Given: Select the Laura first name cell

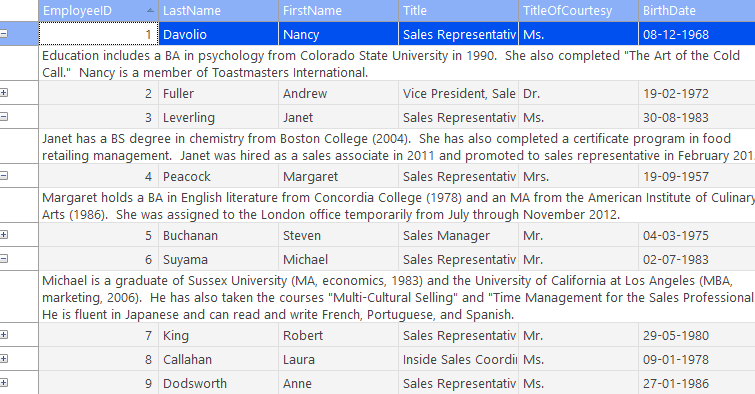Looking at the screenshot, I should pyautogui.click(x=338, y=359).
